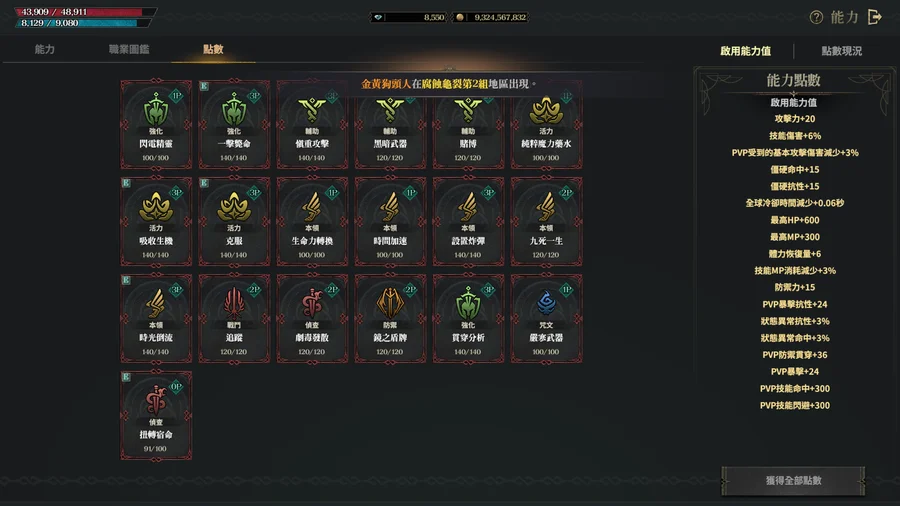
Task: Click the 純粹魔力藥水 lotus icon
Action: [546, 110]
